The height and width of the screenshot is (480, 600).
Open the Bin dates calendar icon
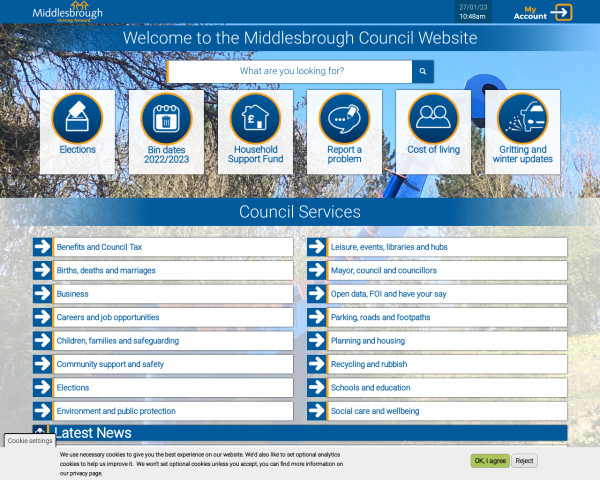(166, 118)
